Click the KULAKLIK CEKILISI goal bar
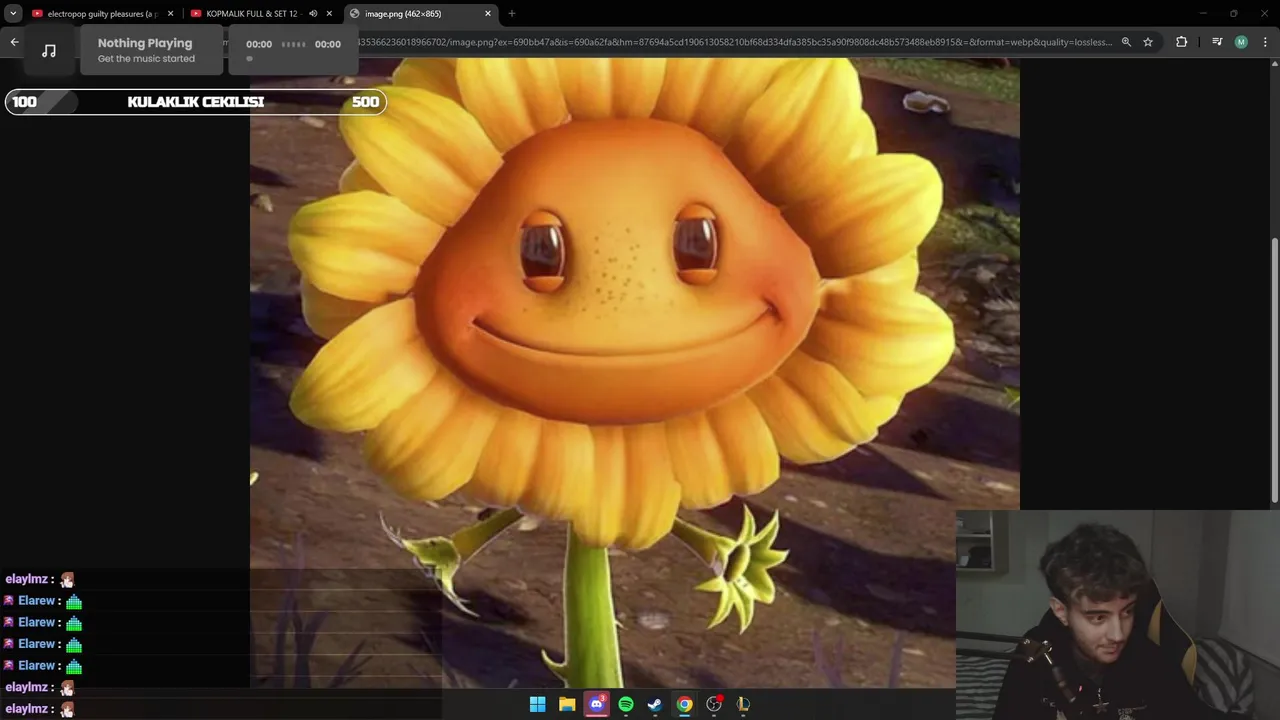The width and height of the screenshot is (1280, 720). (x=196, y=102)
